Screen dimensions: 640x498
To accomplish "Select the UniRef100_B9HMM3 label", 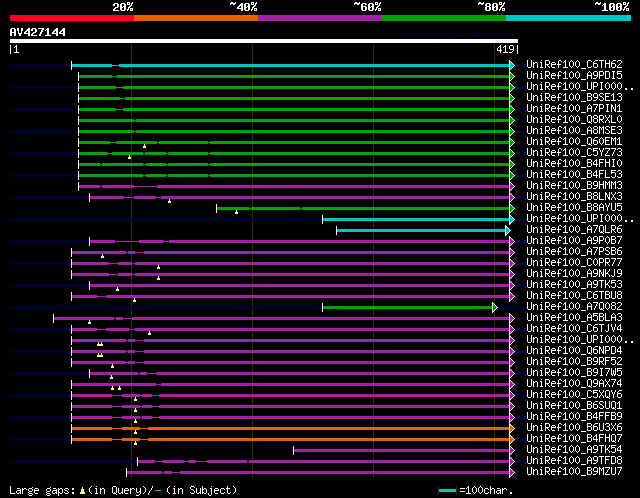I will [x=574, y=185].
